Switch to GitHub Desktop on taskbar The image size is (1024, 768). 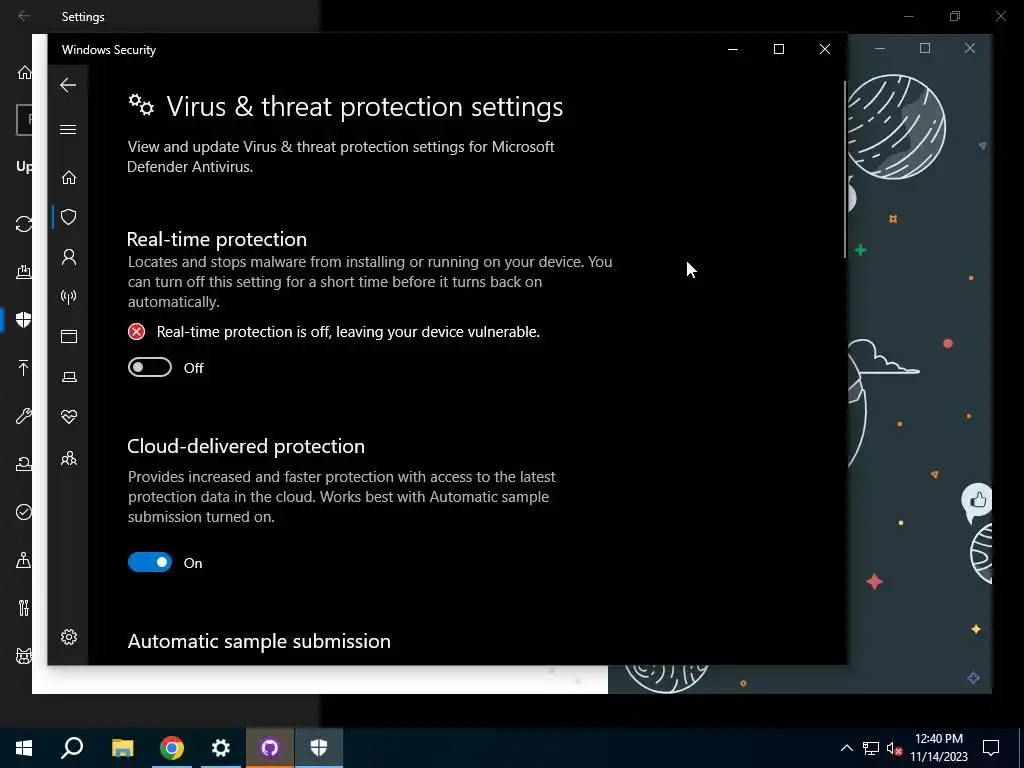[x=270, y=748]
